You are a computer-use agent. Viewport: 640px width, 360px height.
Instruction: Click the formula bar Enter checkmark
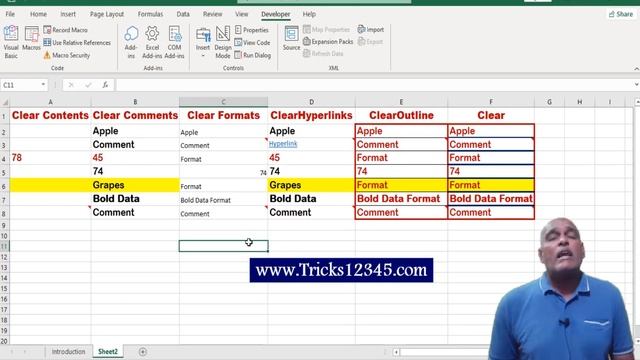tap(88, 85)
